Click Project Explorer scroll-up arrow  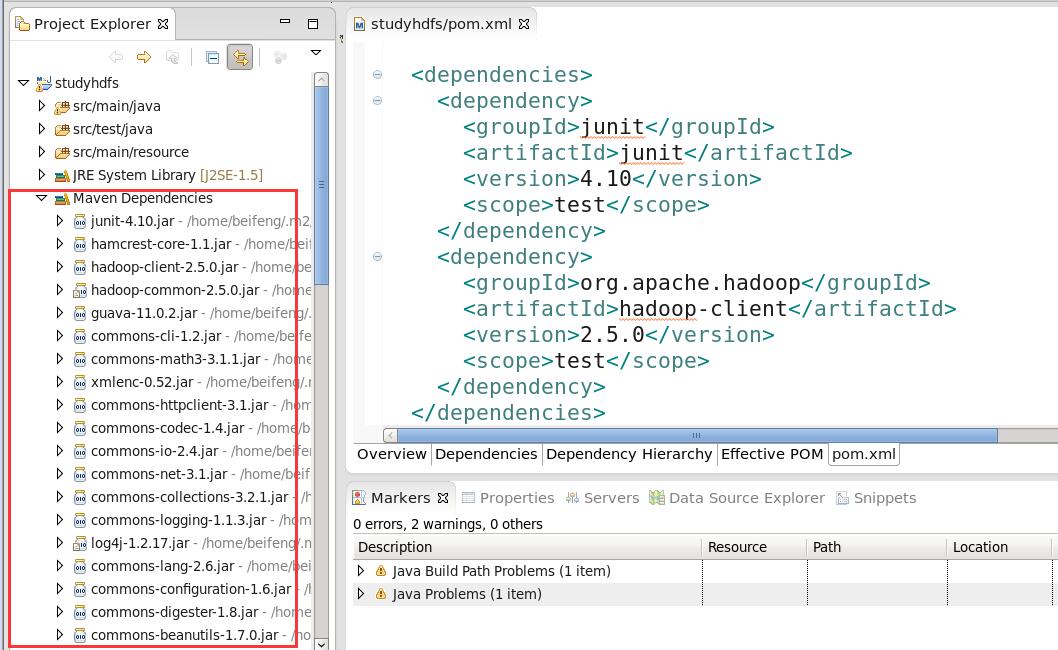(x=321, y=79)
